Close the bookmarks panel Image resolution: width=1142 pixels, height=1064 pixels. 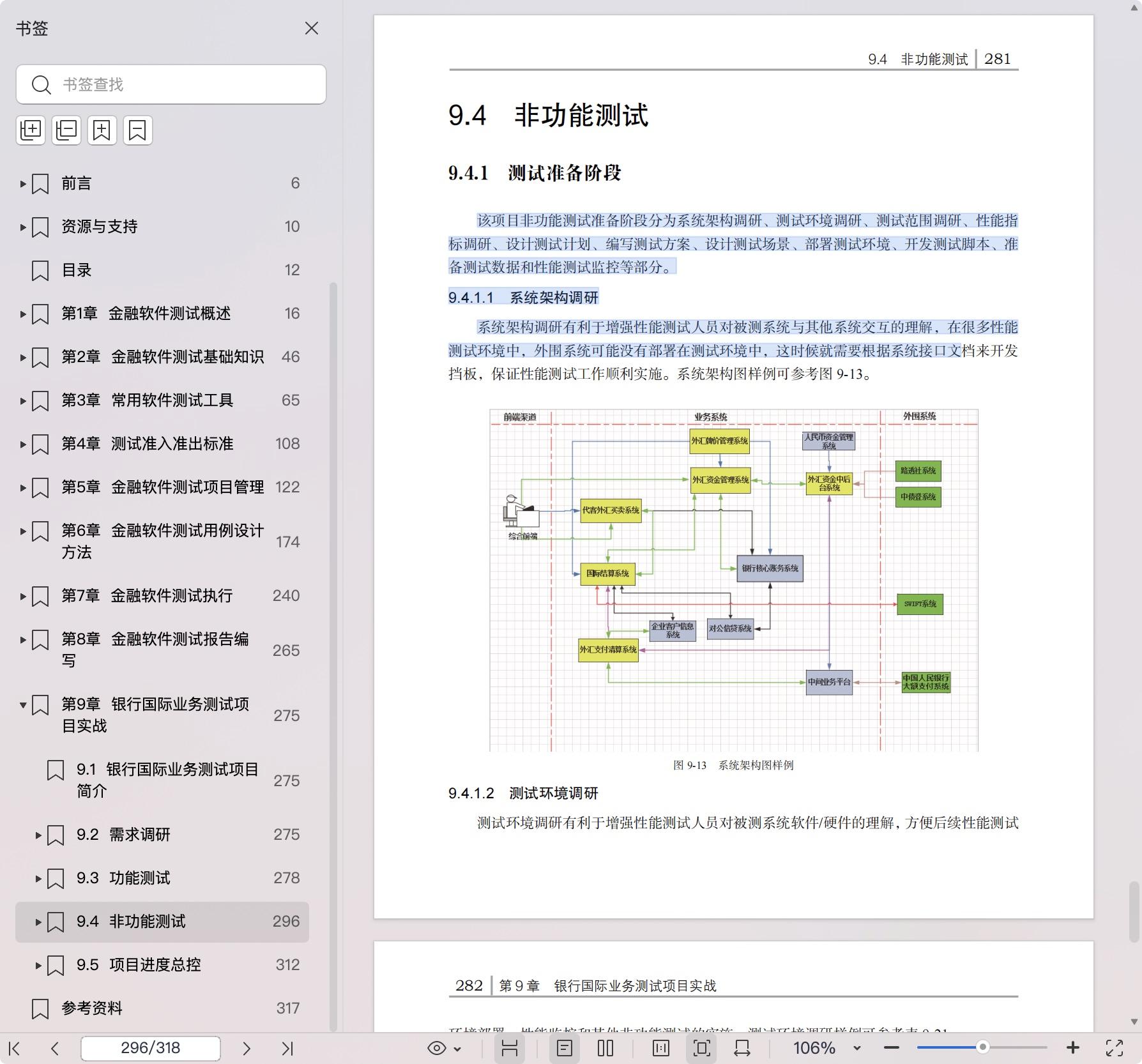(312, 29)
